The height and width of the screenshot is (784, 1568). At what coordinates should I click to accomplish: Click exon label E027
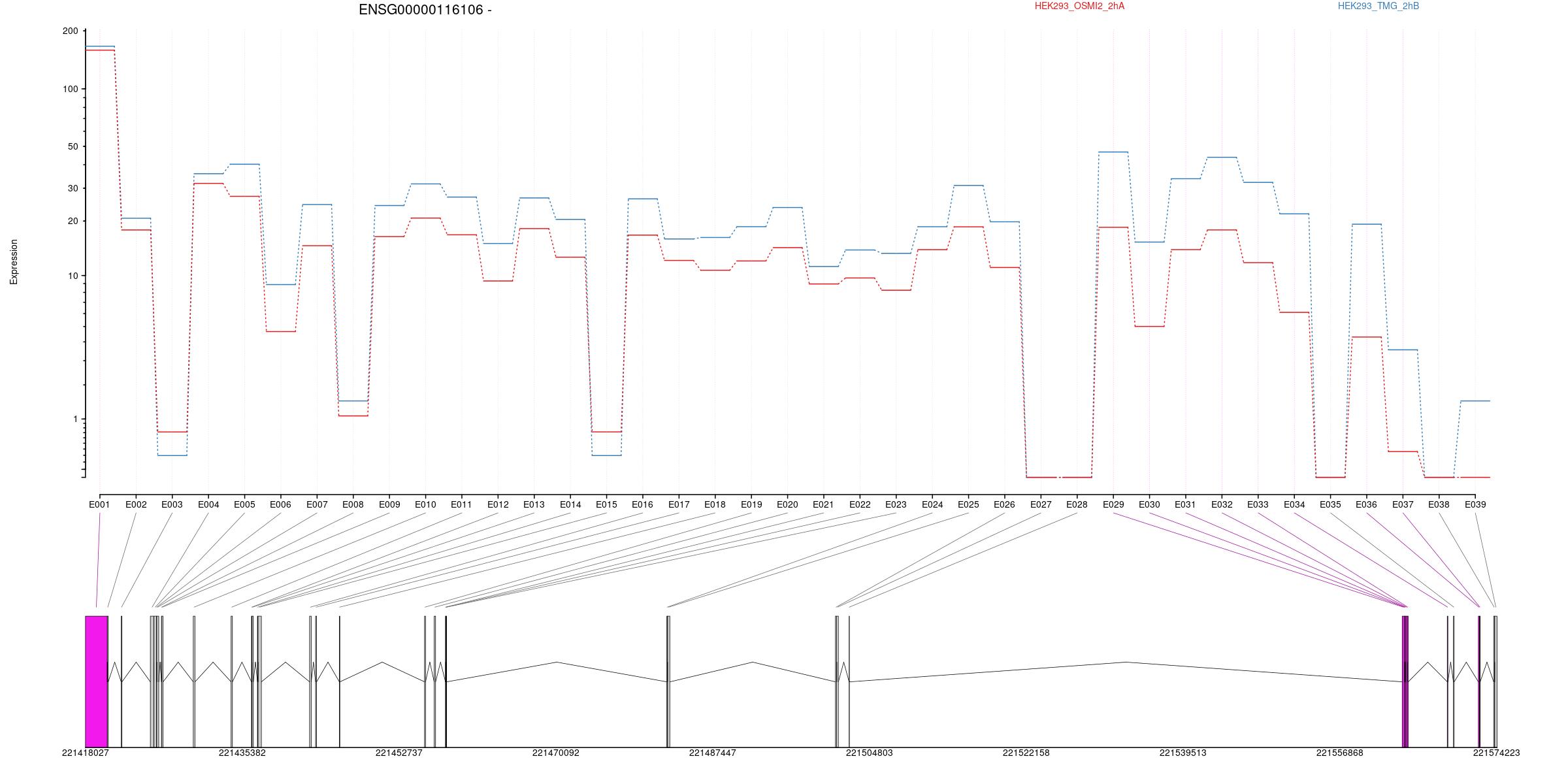click(x=1041, y=504)
